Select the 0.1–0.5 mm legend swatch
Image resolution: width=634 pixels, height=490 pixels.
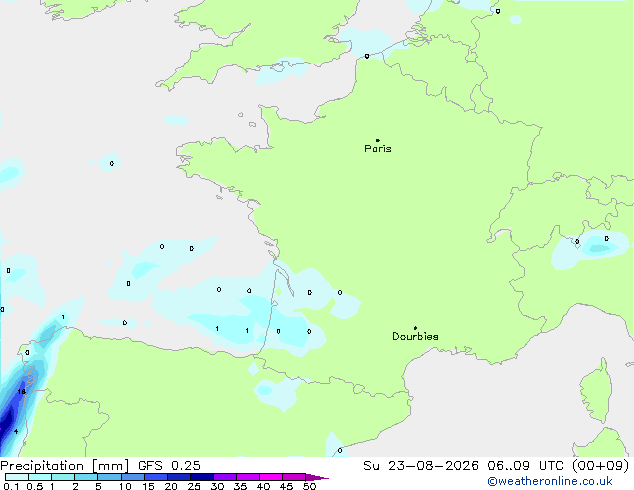click(17, 477)
